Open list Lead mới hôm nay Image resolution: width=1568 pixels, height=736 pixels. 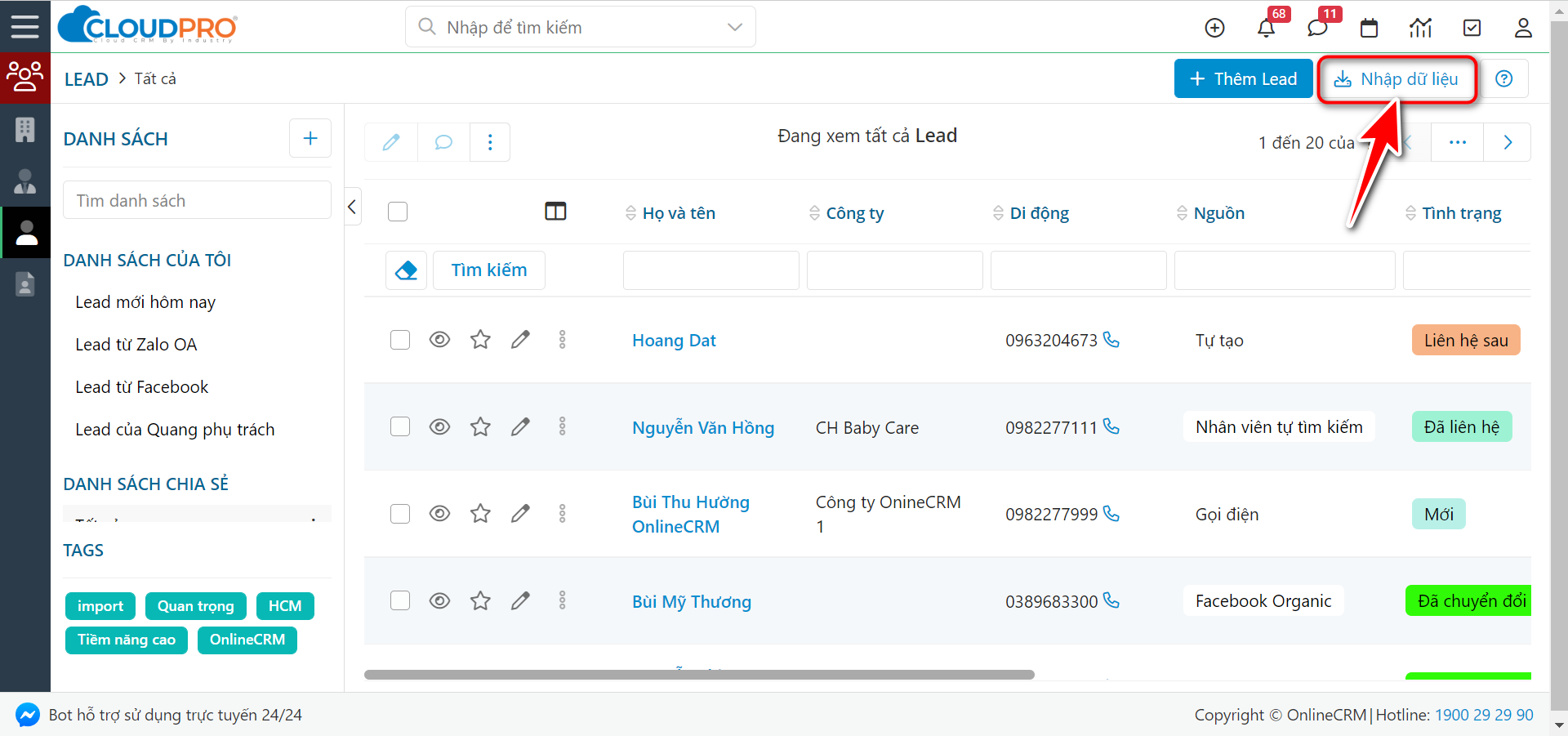coord(145,302)
